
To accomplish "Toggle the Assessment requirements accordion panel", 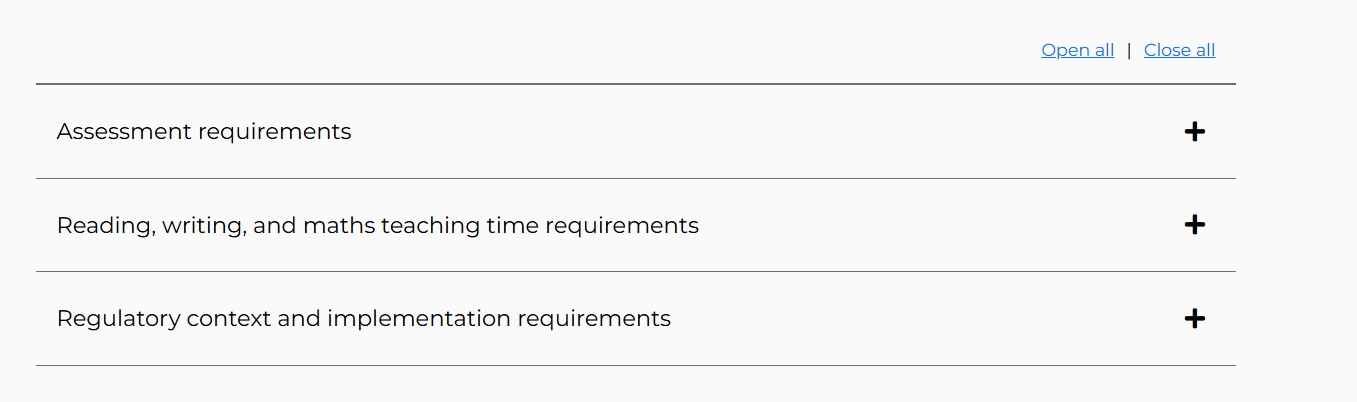I will click(x=635, y=131).
